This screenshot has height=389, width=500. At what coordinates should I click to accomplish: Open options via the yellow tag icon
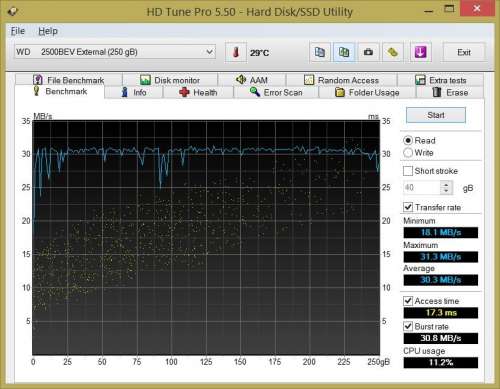tap(393, 52)
